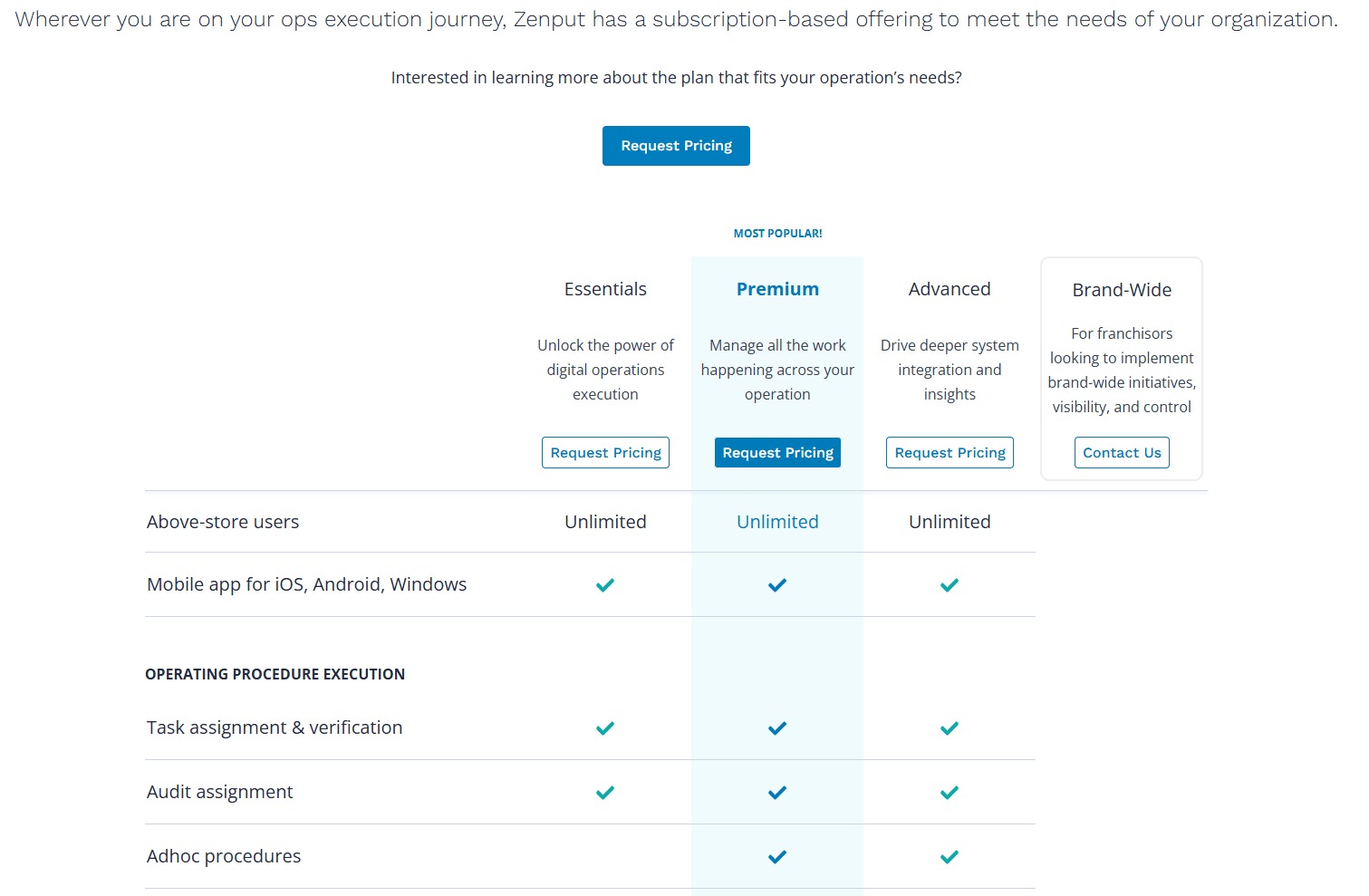Click the blue Unlimited text under Premium
The image size is (1369, 896).
777,522
